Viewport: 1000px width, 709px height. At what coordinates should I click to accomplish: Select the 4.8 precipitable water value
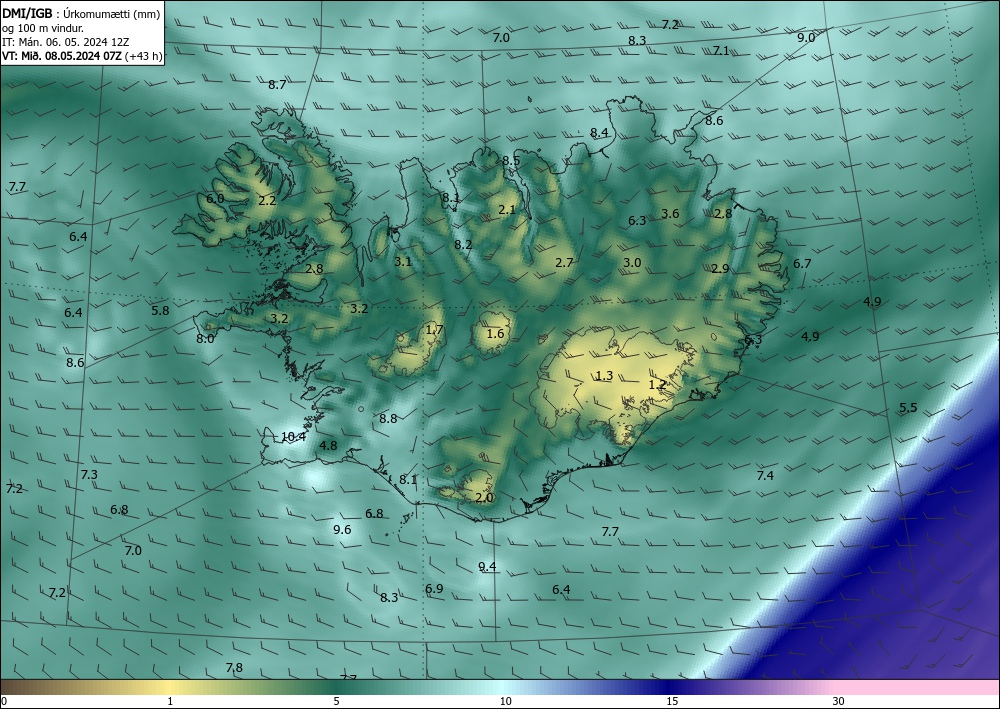coord(328,446)
